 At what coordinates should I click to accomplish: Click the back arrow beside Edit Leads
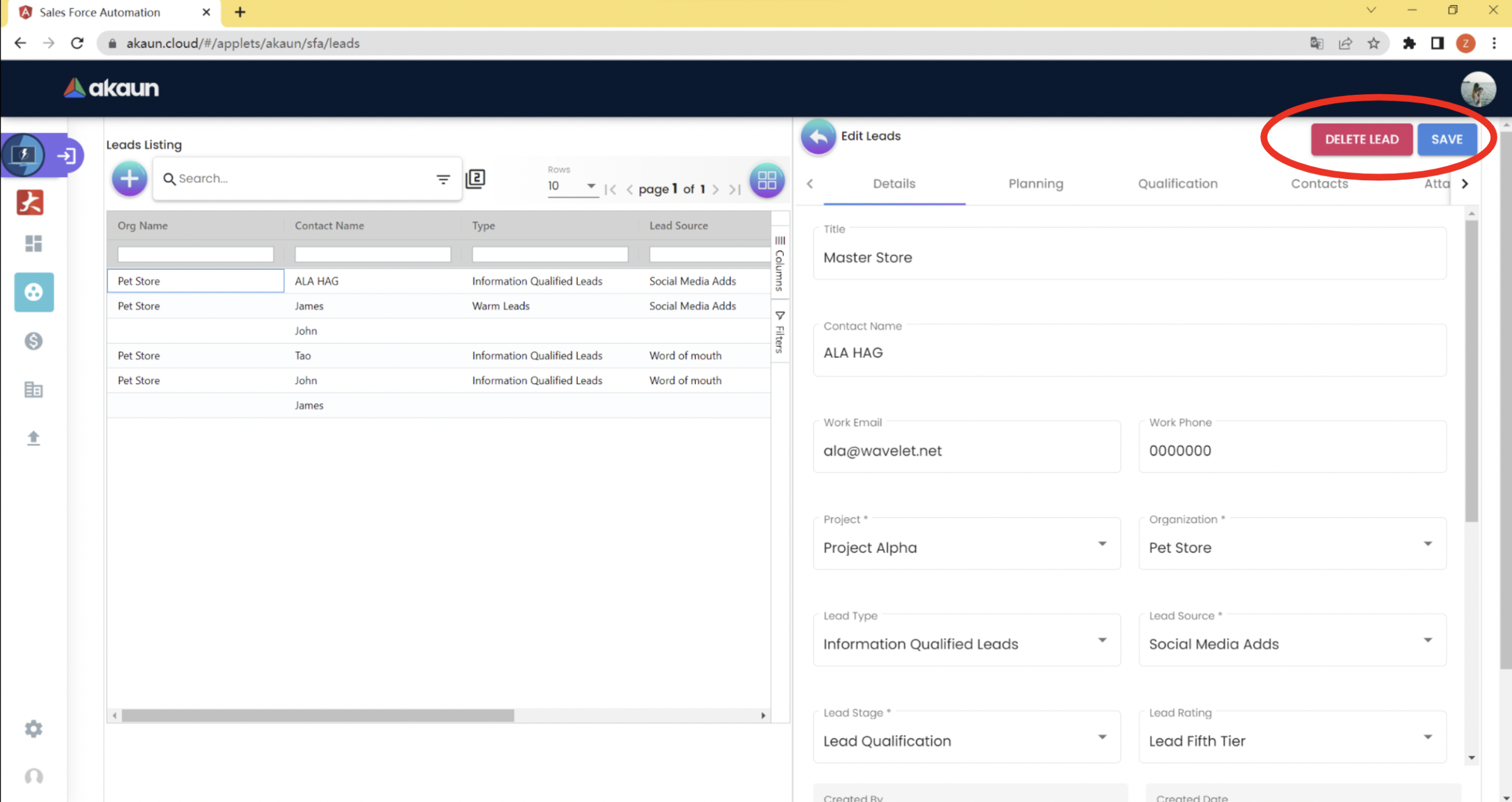(x=818, y=137)
